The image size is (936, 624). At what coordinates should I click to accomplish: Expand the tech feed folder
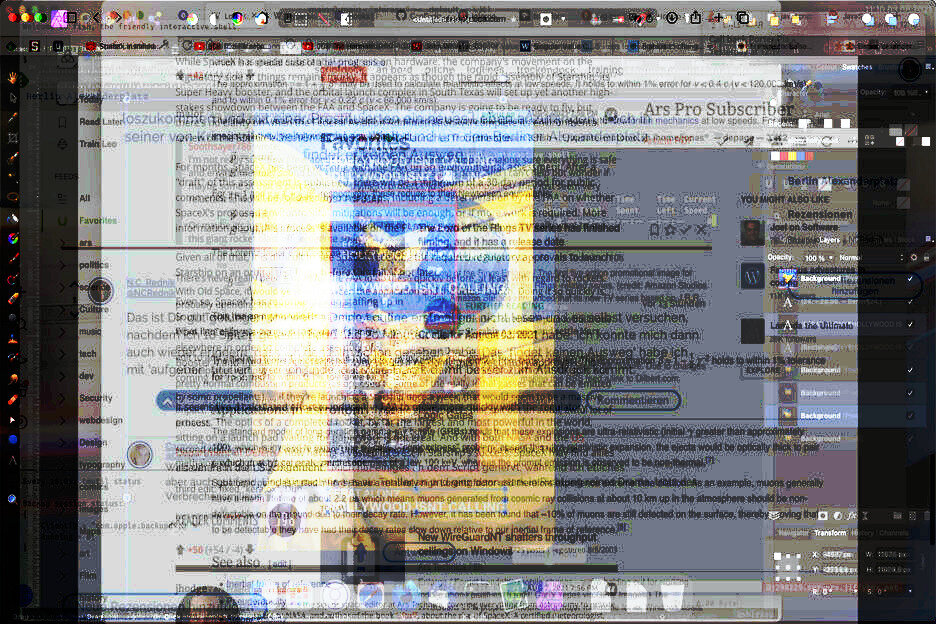63,354
